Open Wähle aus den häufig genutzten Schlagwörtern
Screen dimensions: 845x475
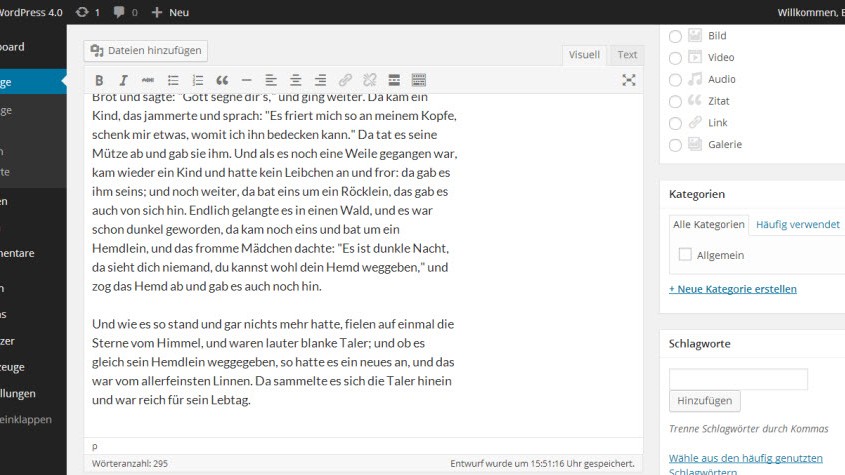[746, 464]
